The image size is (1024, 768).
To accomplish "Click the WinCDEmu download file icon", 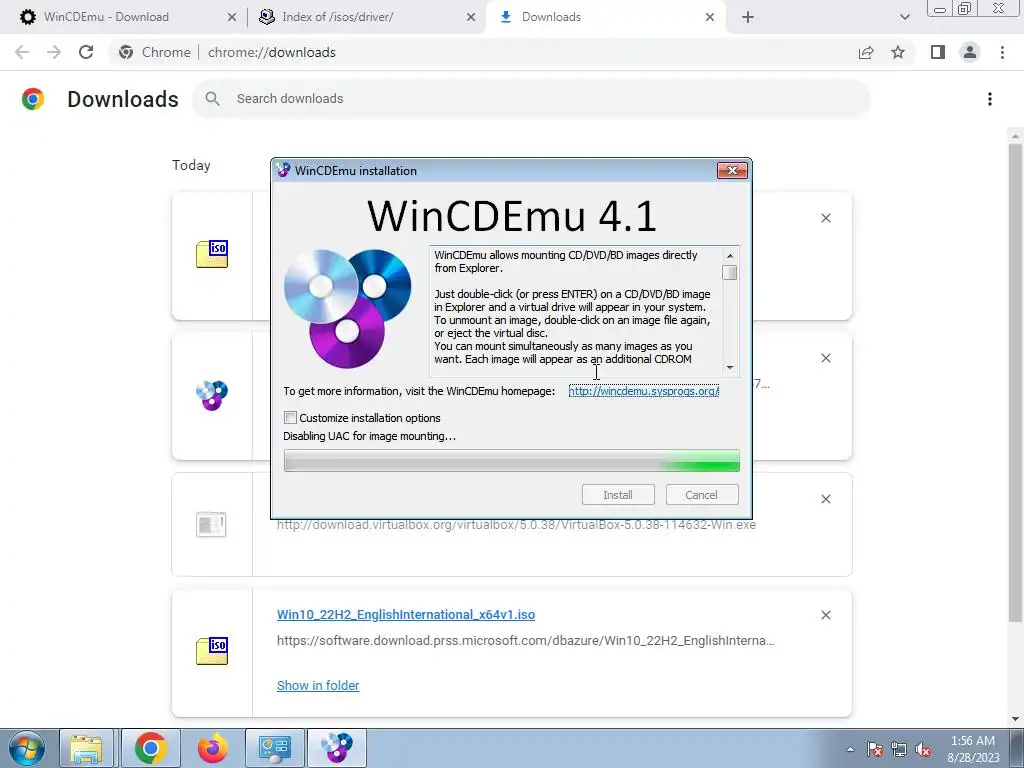I will click(x=212, y=396).
